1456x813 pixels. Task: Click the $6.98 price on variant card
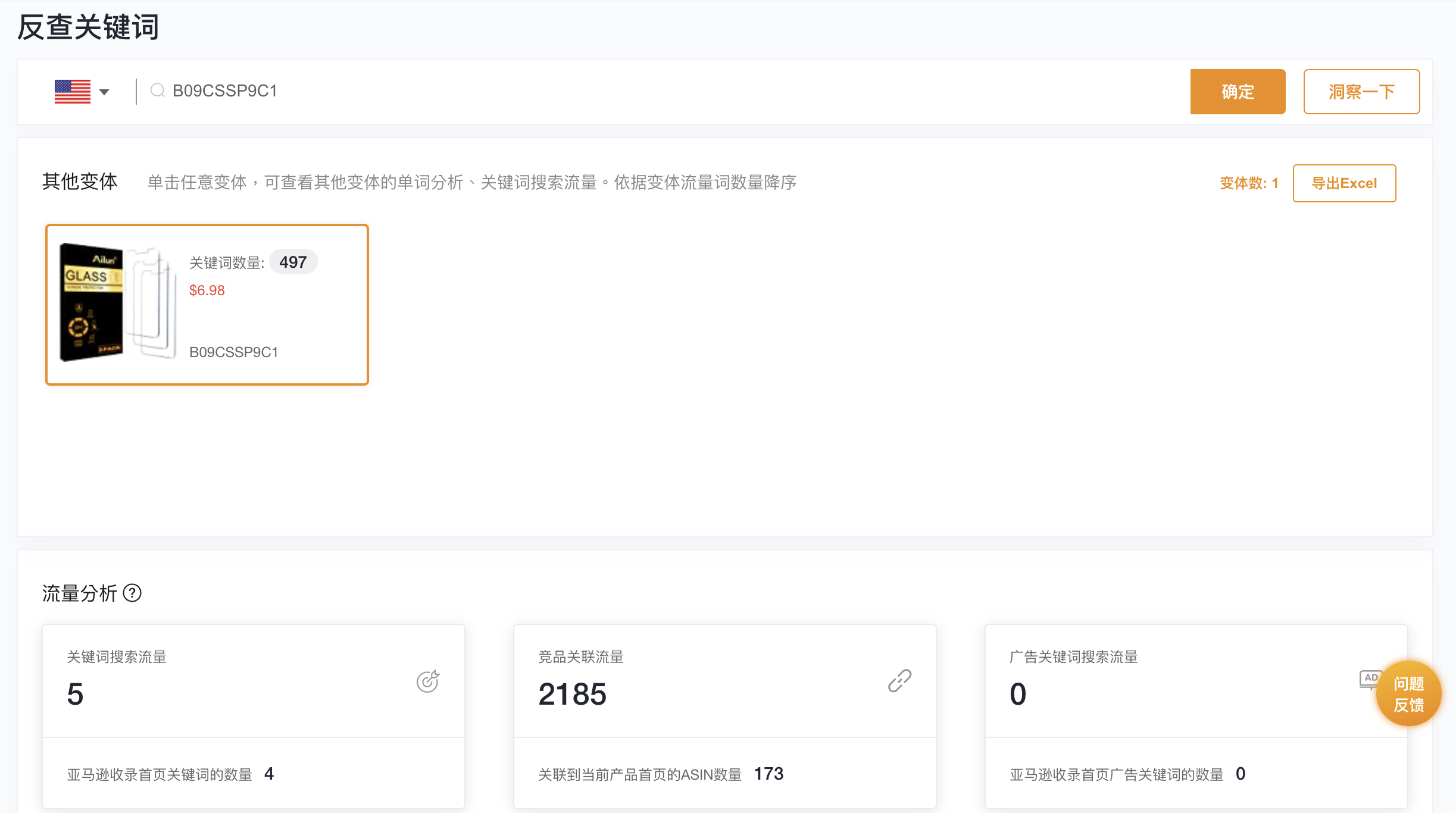pyautogui.click(x=207, y=290)
